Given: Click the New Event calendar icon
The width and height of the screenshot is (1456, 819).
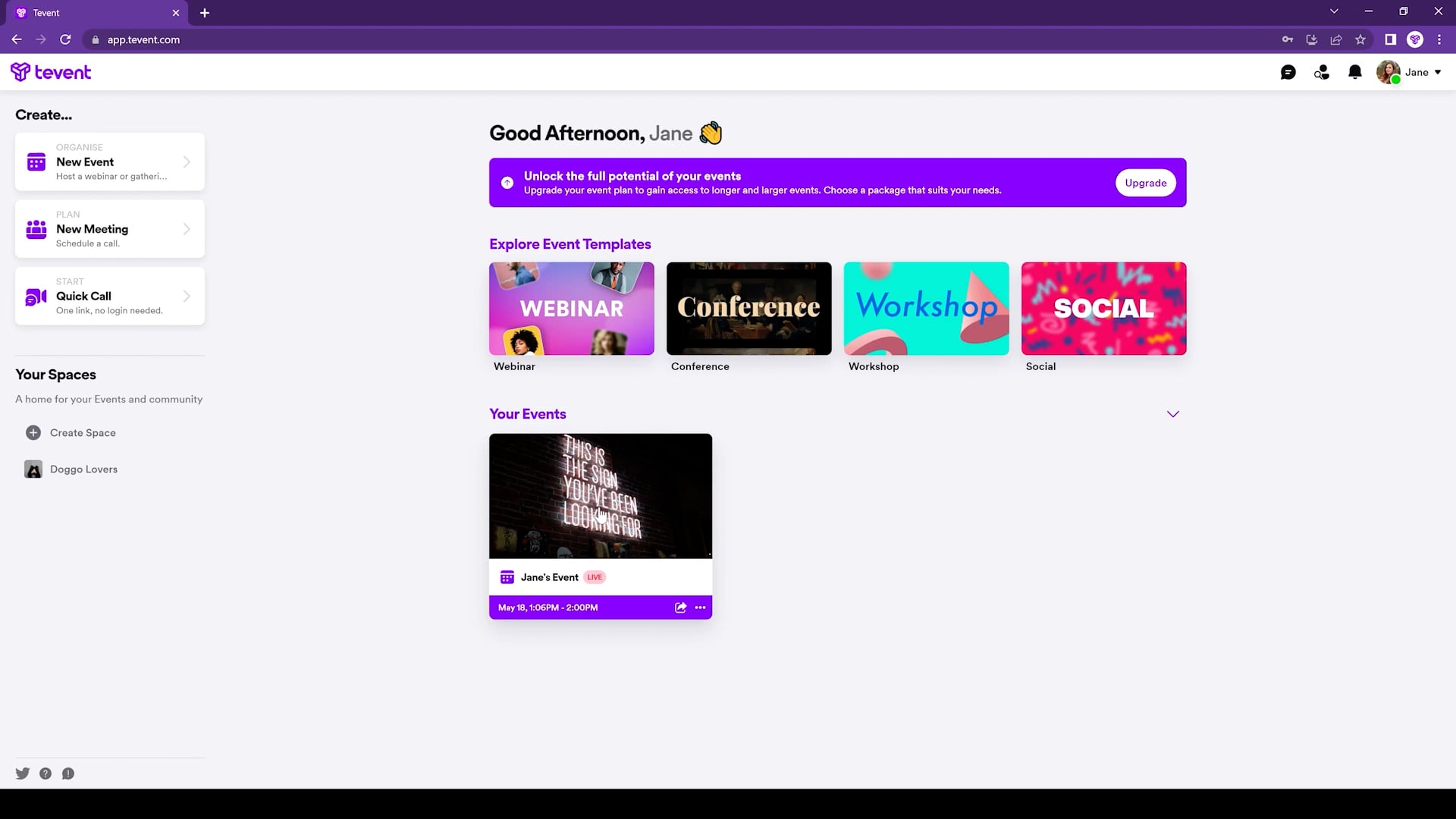Looking at the screenshot, I should coord(36,162).
